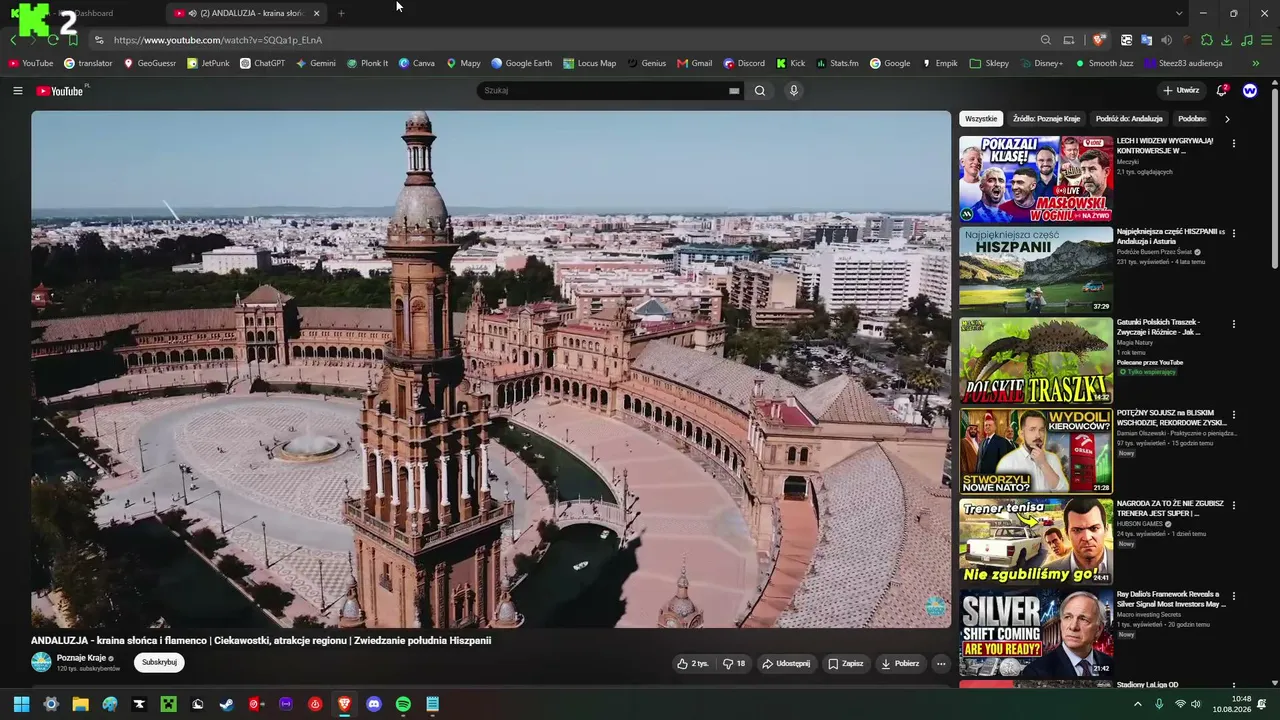Click the YouTube search magnifier button

(760, 91)
